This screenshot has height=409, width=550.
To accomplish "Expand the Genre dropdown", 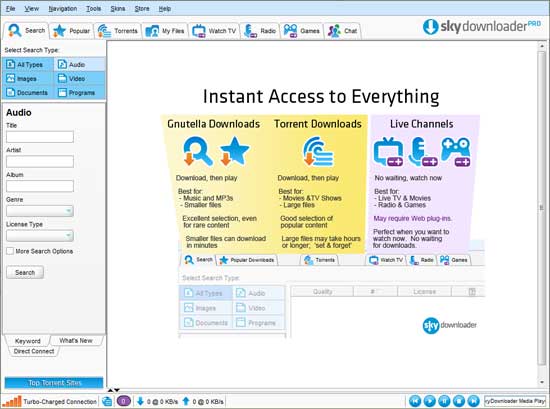I will (40, 211).
